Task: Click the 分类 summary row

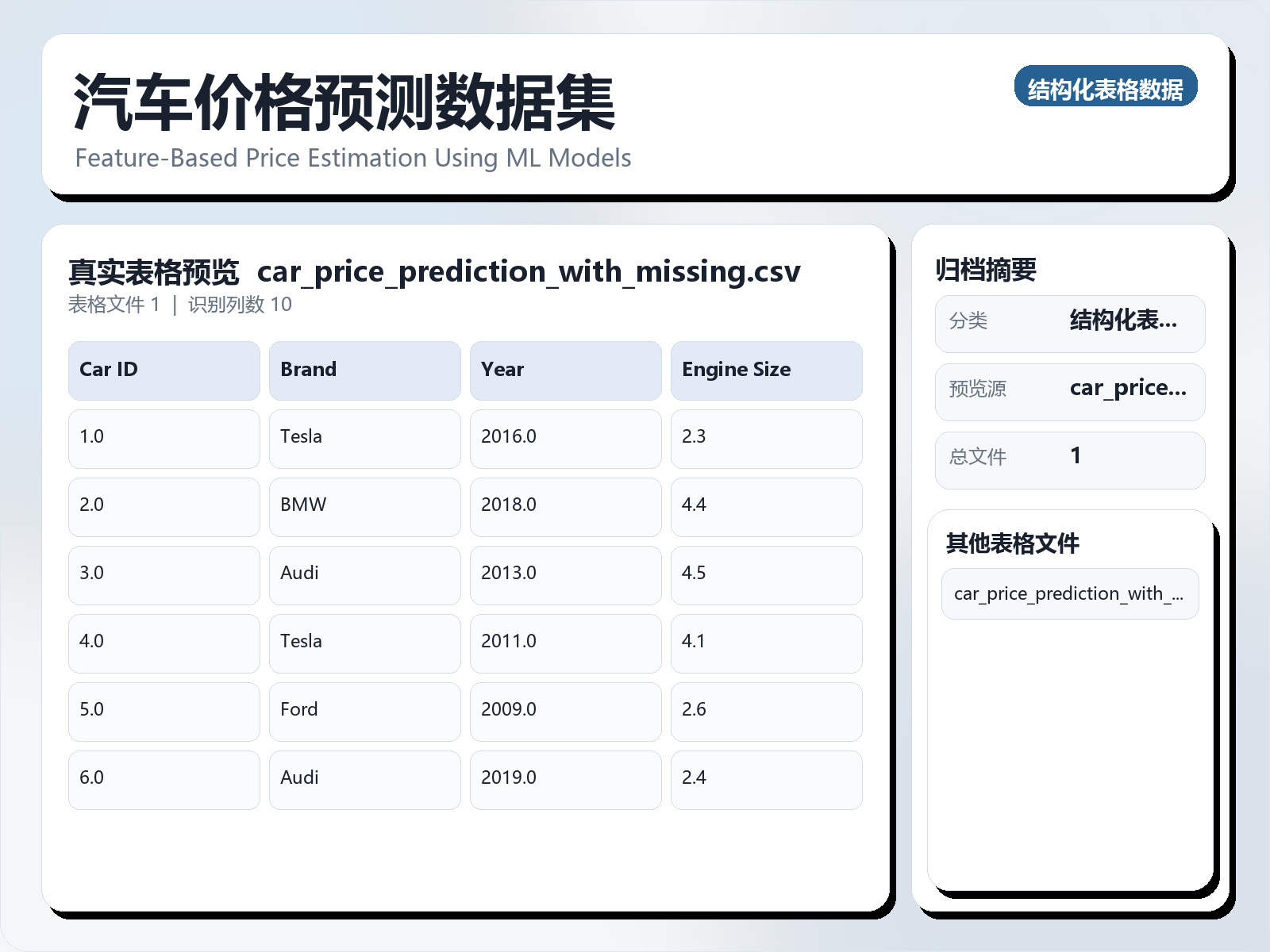Action: pos(1069,323)
